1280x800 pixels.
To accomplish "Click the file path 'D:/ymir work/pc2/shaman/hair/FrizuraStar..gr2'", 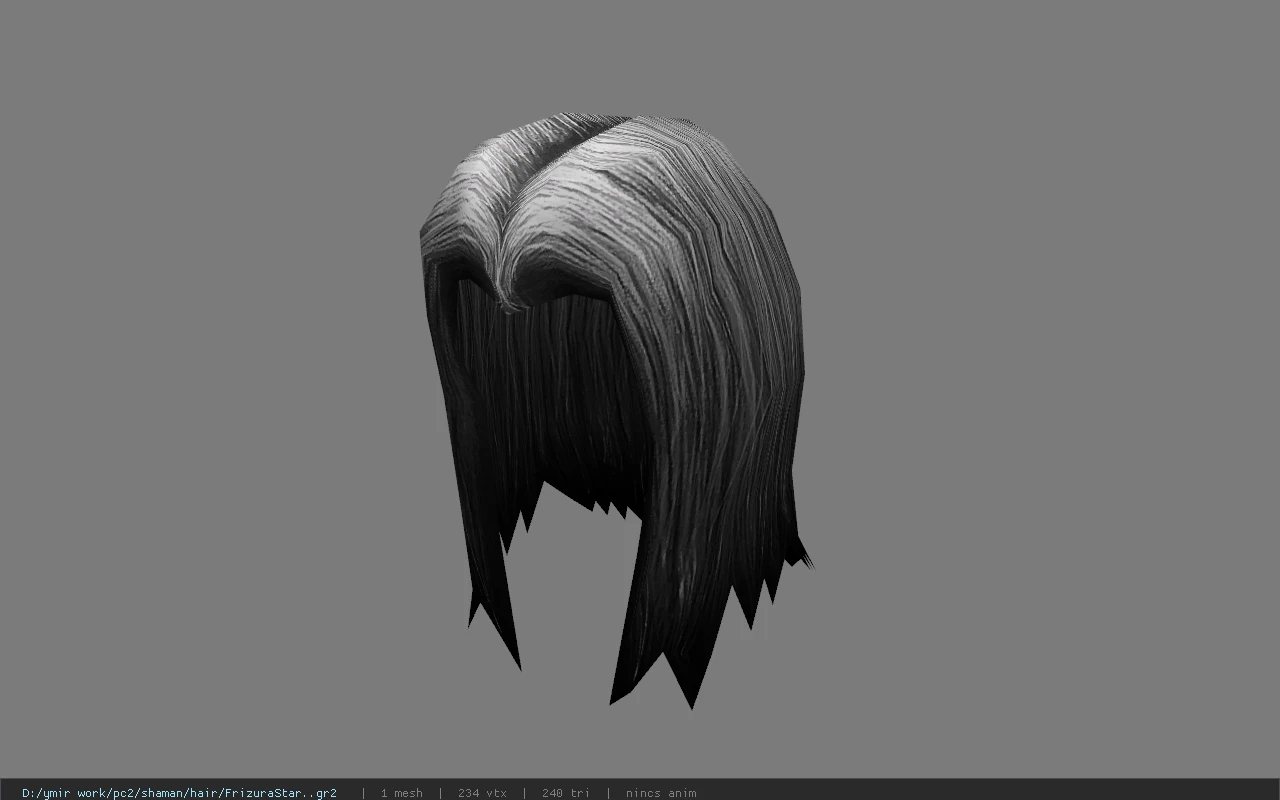I will [x=179, y=793].
